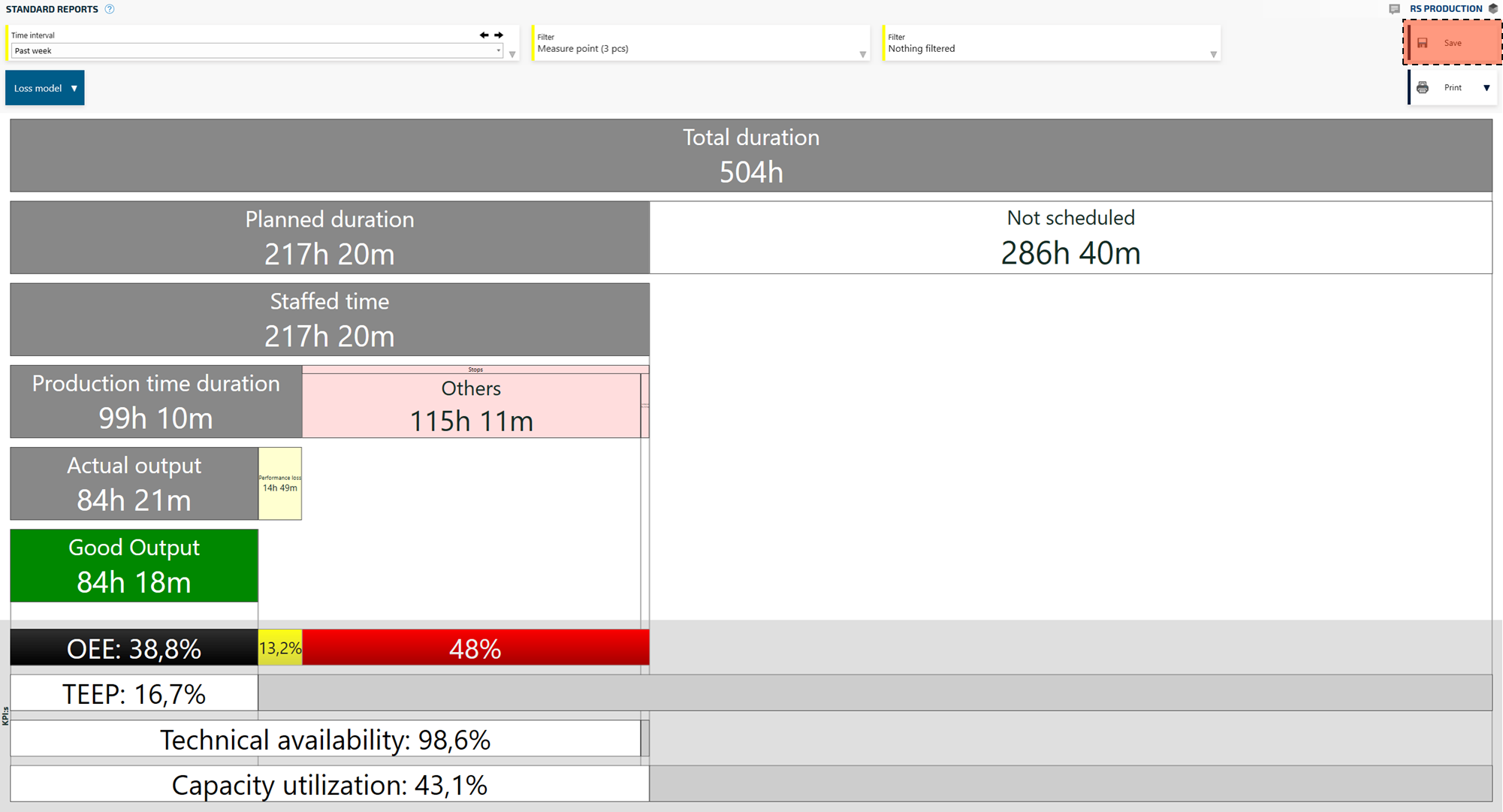Click the RS PRODUCTION link

(x=1446, y=9)
